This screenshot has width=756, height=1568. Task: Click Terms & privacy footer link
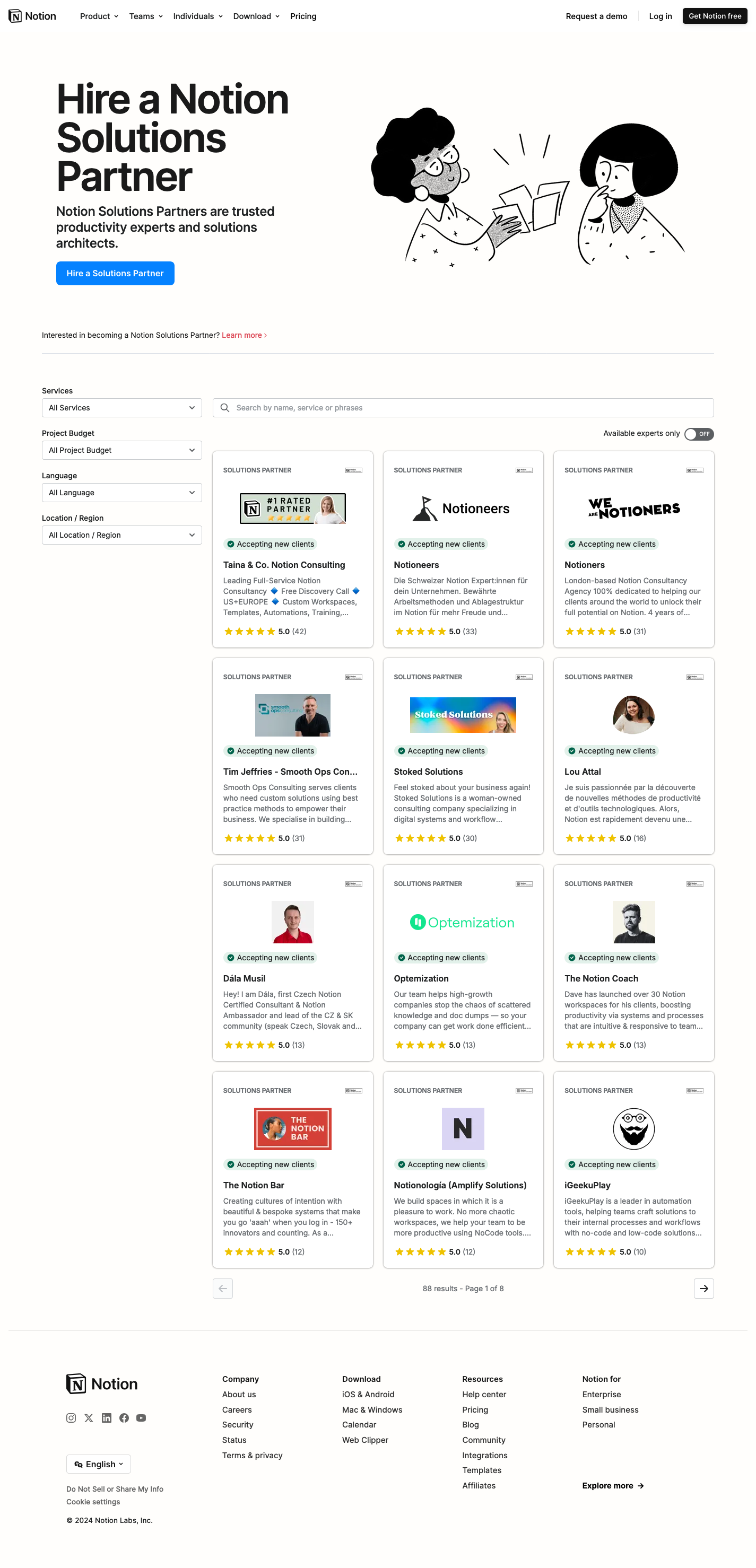(x=252, y=1456)
